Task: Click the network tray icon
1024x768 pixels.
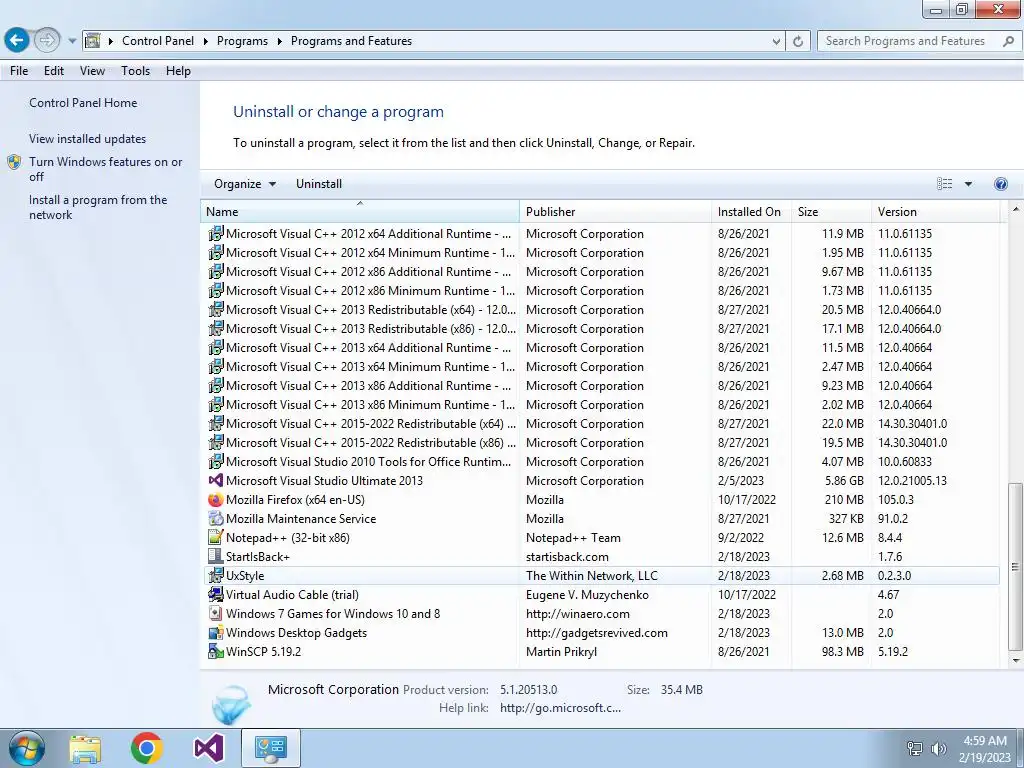Action: pos(915,748)
